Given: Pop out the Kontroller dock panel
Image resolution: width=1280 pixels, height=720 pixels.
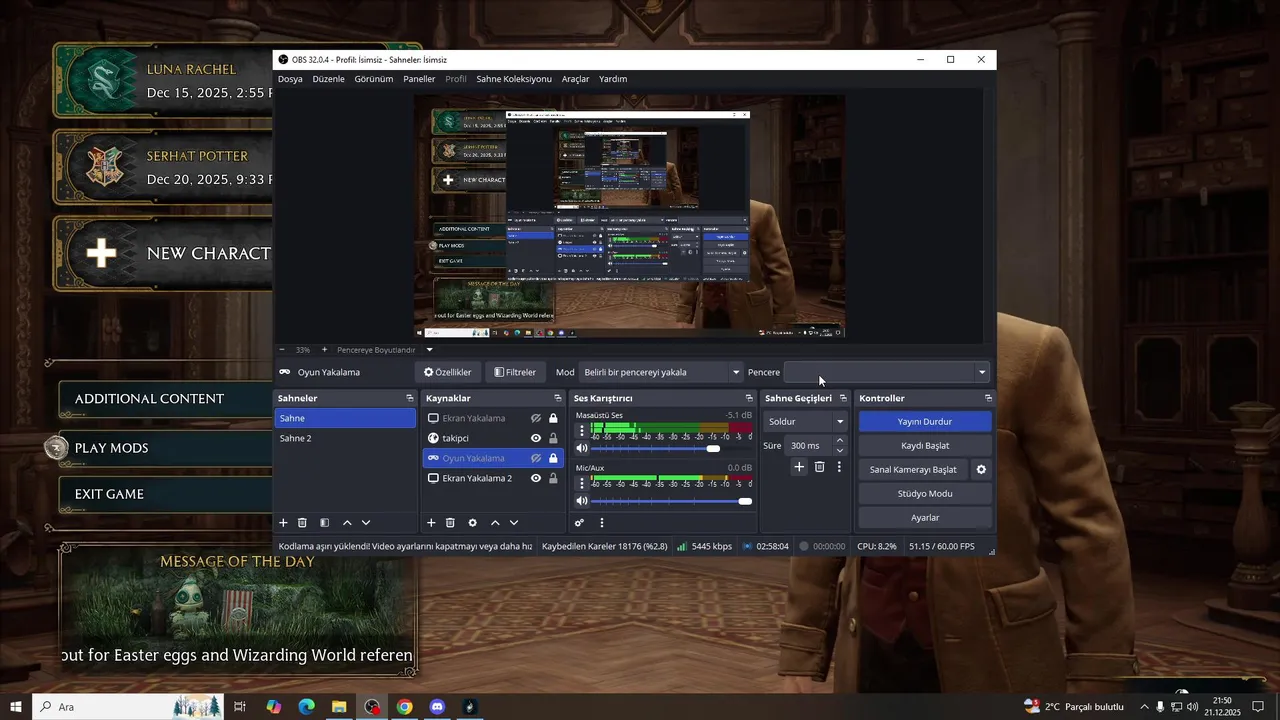Looking at the screenshot, I should coord(988,398).
